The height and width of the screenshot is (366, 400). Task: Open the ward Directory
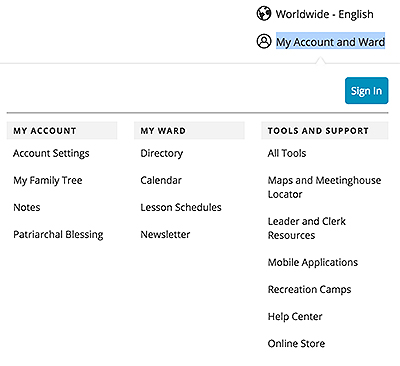click(162, 153)
